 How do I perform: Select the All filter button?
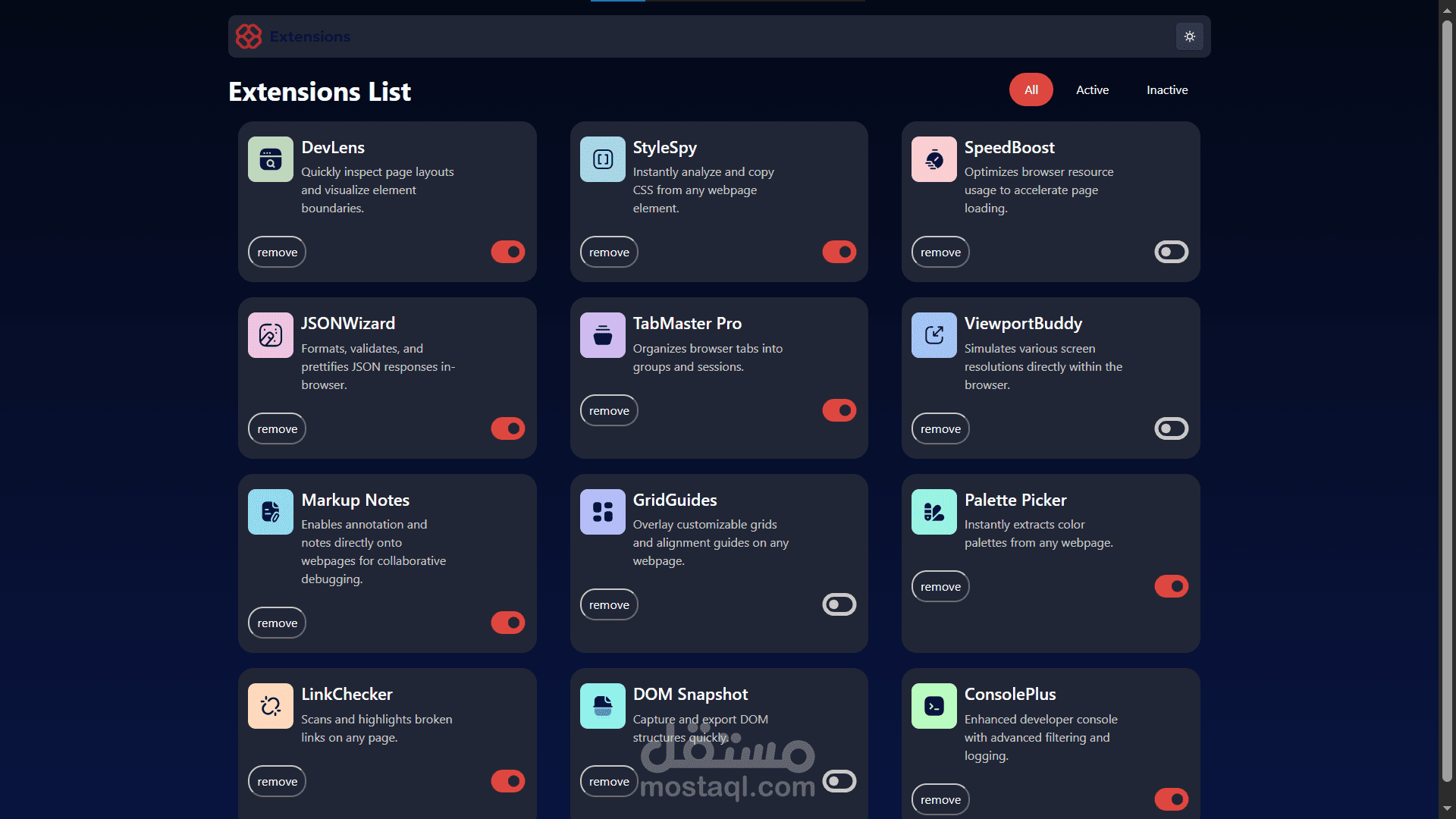pos(1031,89)
